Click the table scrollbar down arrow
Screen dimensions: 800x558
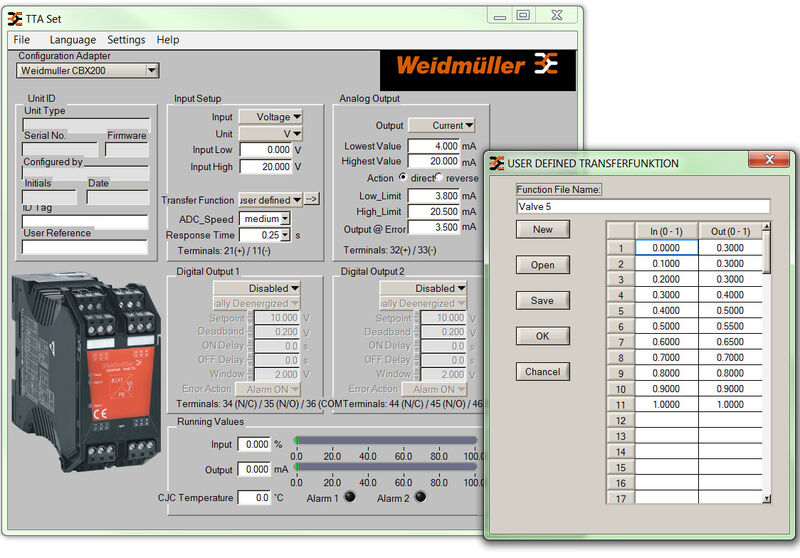pos(767,497)
